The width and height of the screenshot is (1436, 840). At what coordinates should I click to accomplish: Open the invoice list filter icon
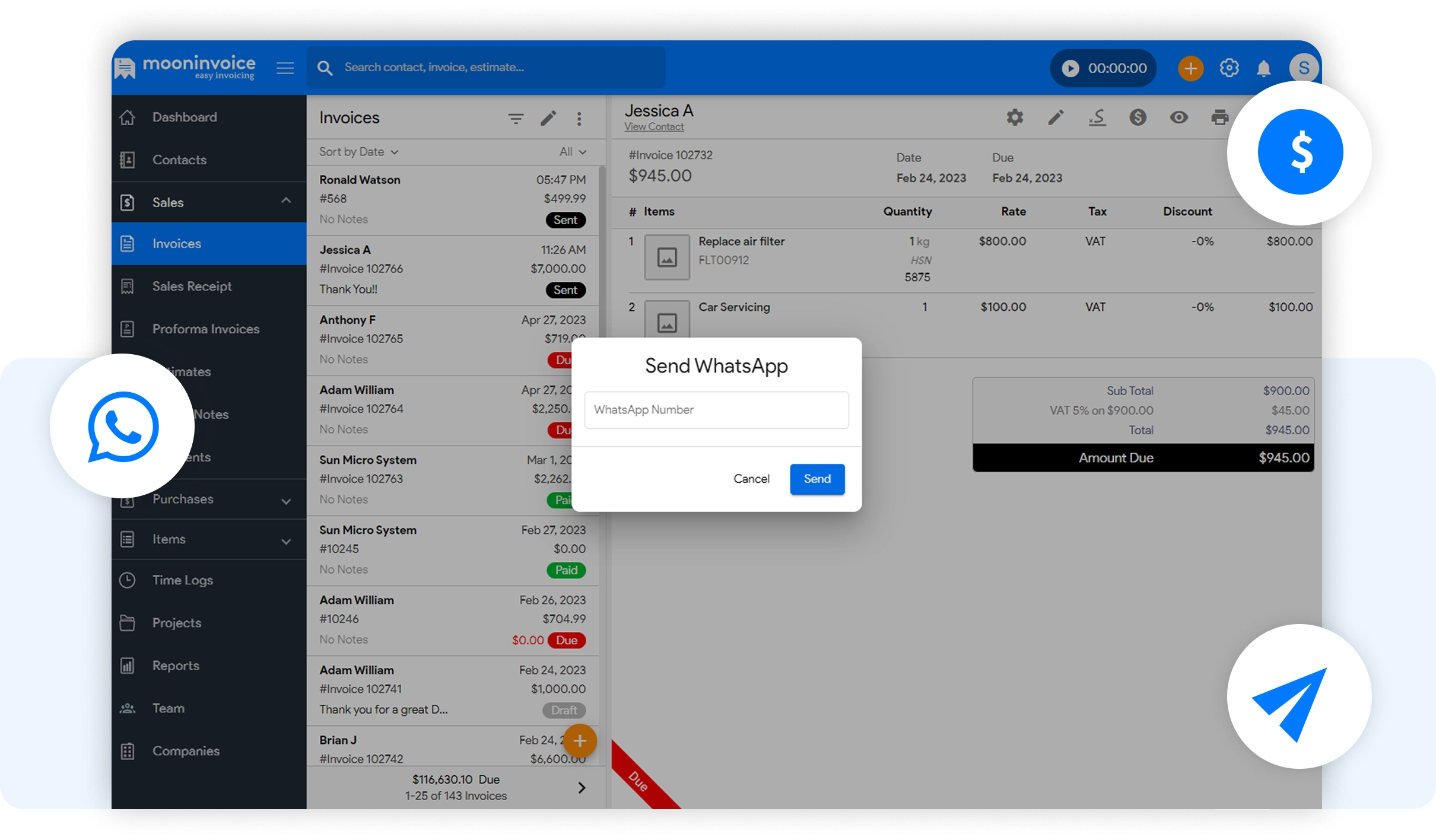coord(516,119)
